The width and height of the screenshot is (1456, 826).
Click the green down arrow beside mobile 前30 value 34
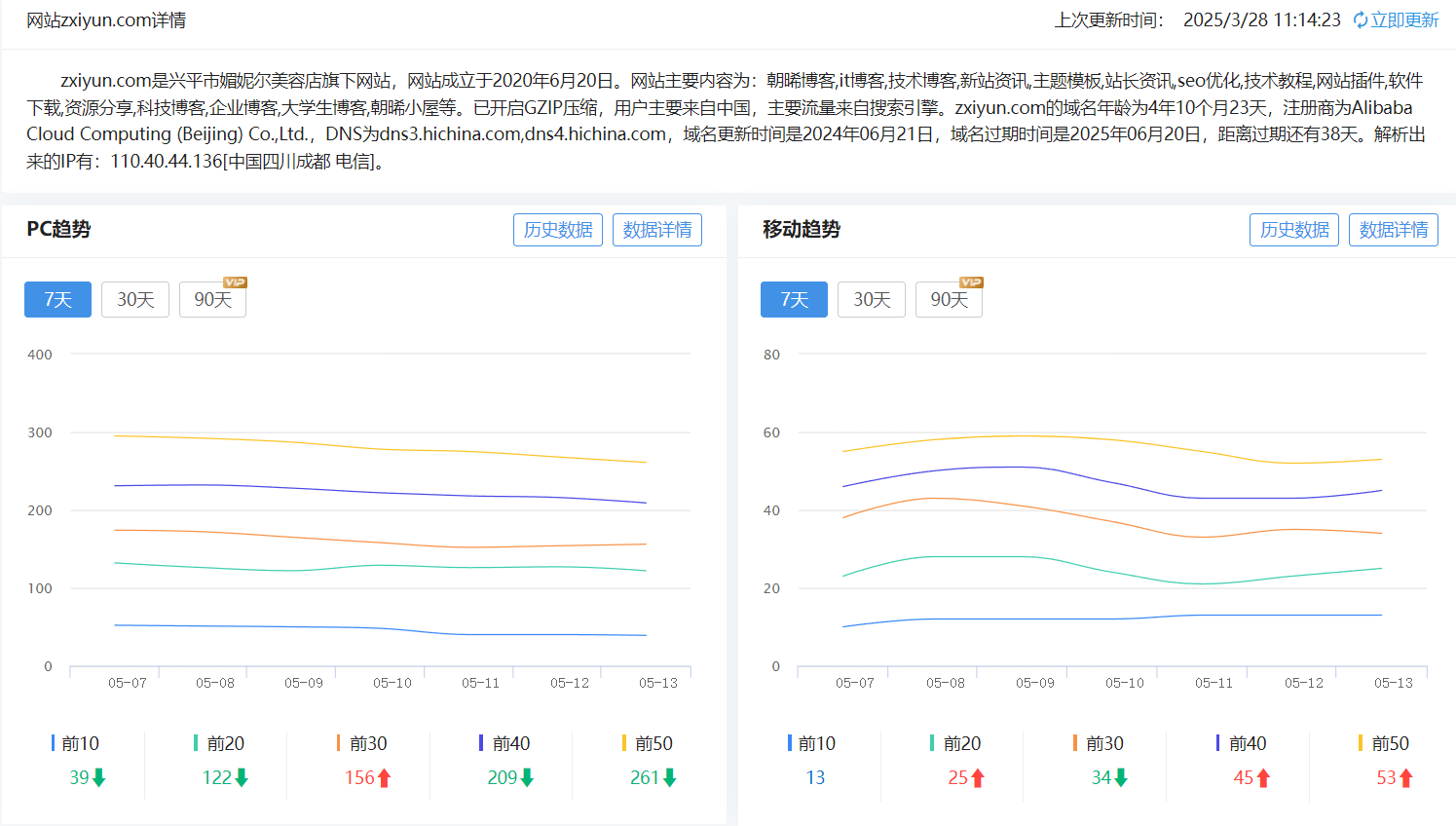(x=1121, y=777)
